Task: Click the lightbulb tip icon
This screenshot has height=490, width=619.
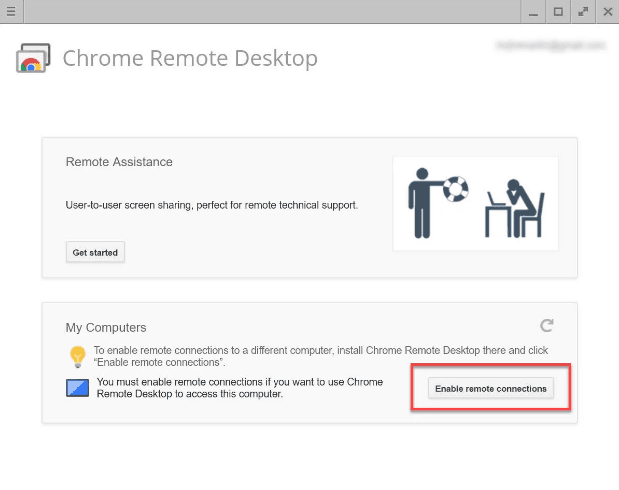Action: click(77, 357)
